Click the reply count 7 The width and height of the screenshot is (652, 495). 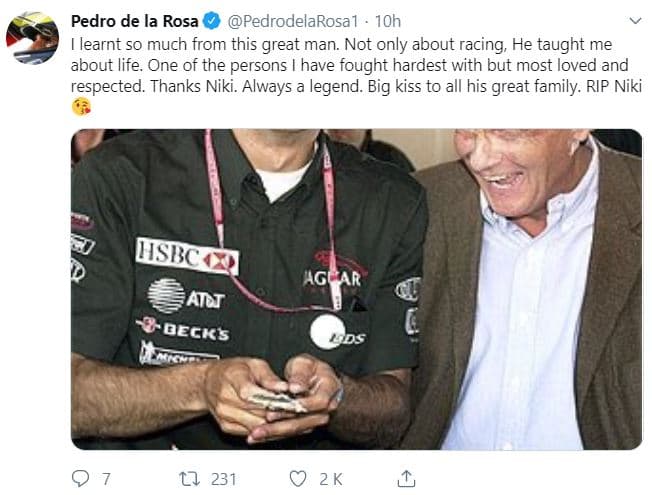point(106,478)
